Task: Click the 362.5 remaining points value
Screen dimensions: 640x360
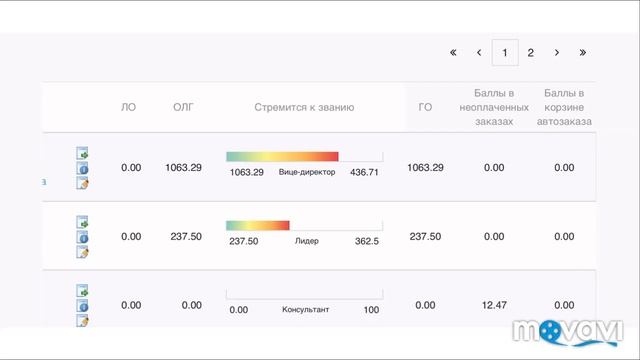Action: 367,241
